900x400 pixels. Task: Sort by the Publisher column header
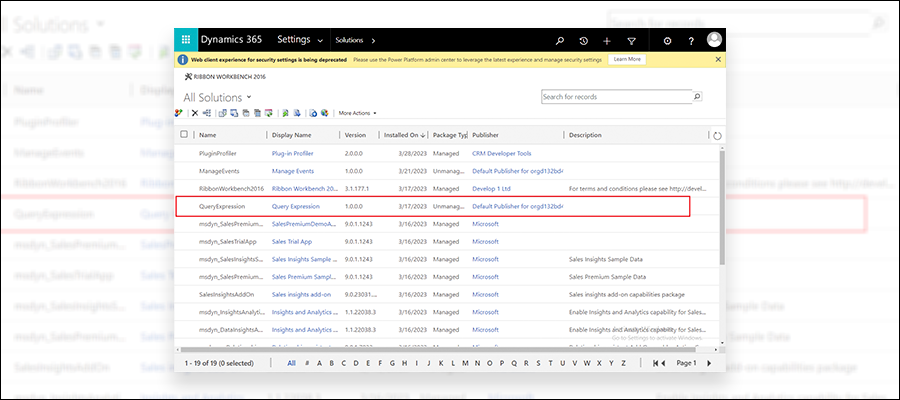click(486, 135)
